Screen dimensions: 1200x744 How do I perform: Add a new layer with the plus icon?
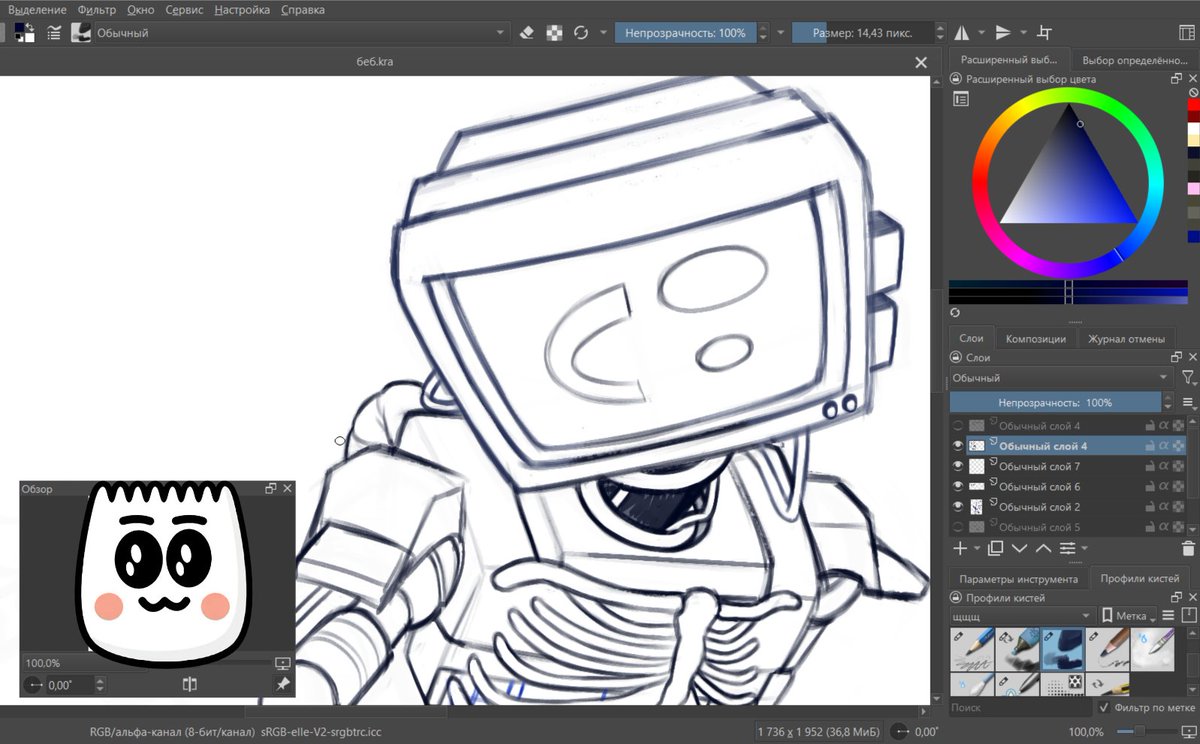click(x=958, y=548)
